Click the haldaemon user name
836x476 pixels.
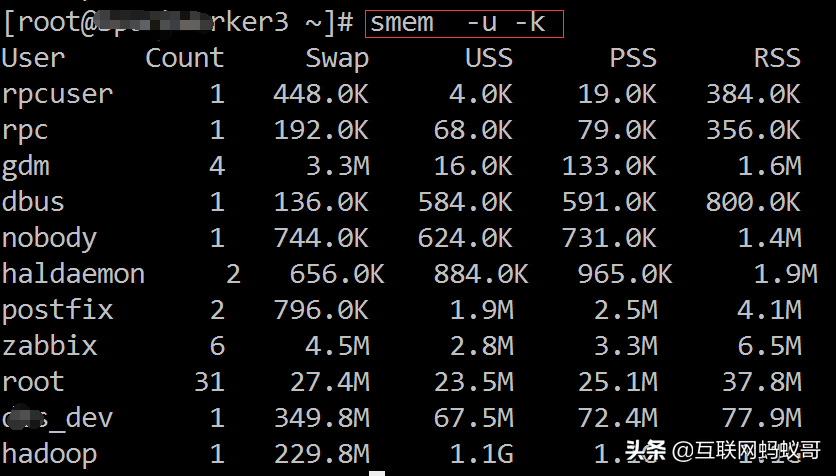(73, 274)
